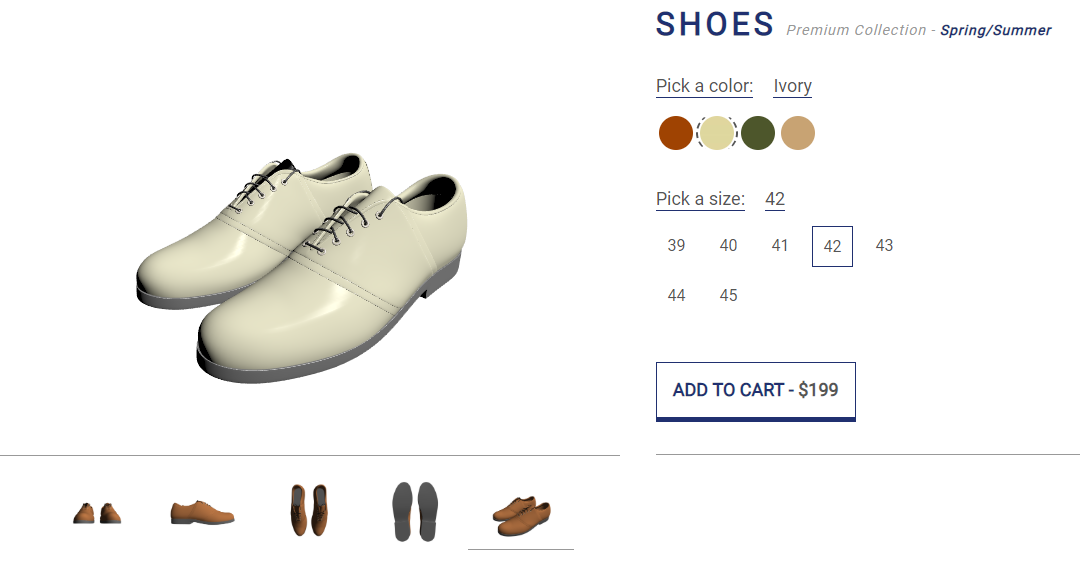Screen dimensions: 1080x570
Task: Select the rust orange color swatch
Action: coord(676,133)
